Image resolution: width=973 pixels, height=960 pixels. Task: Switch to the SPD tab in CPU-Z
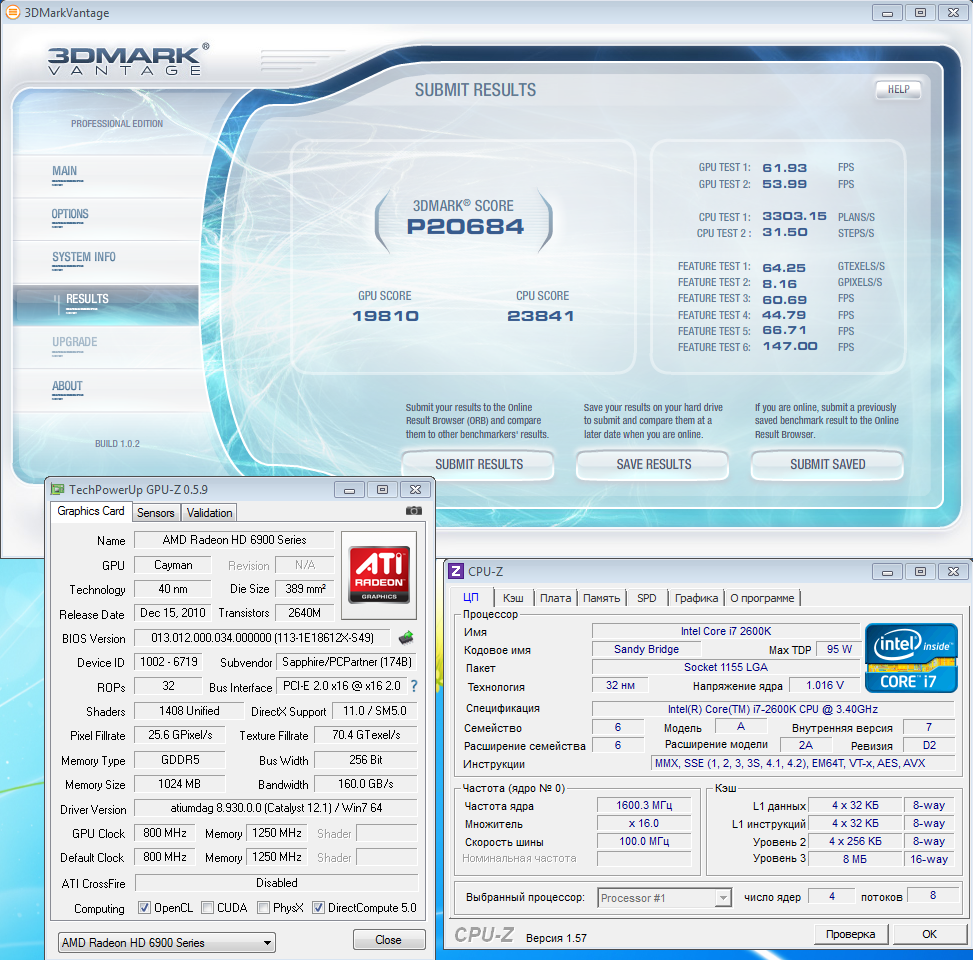click(647, 598)
